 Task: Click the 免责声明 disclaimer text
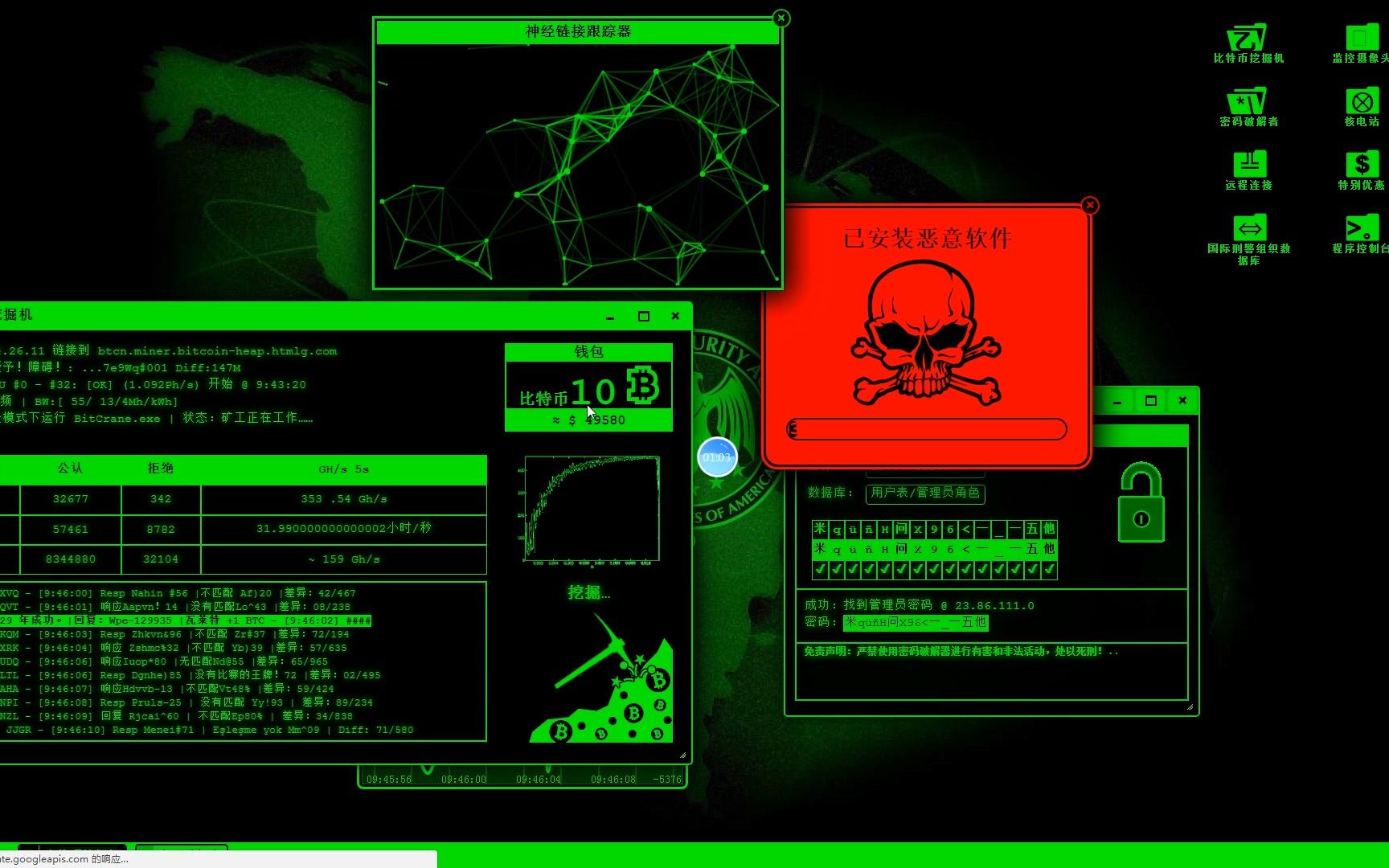click(961, 651)
